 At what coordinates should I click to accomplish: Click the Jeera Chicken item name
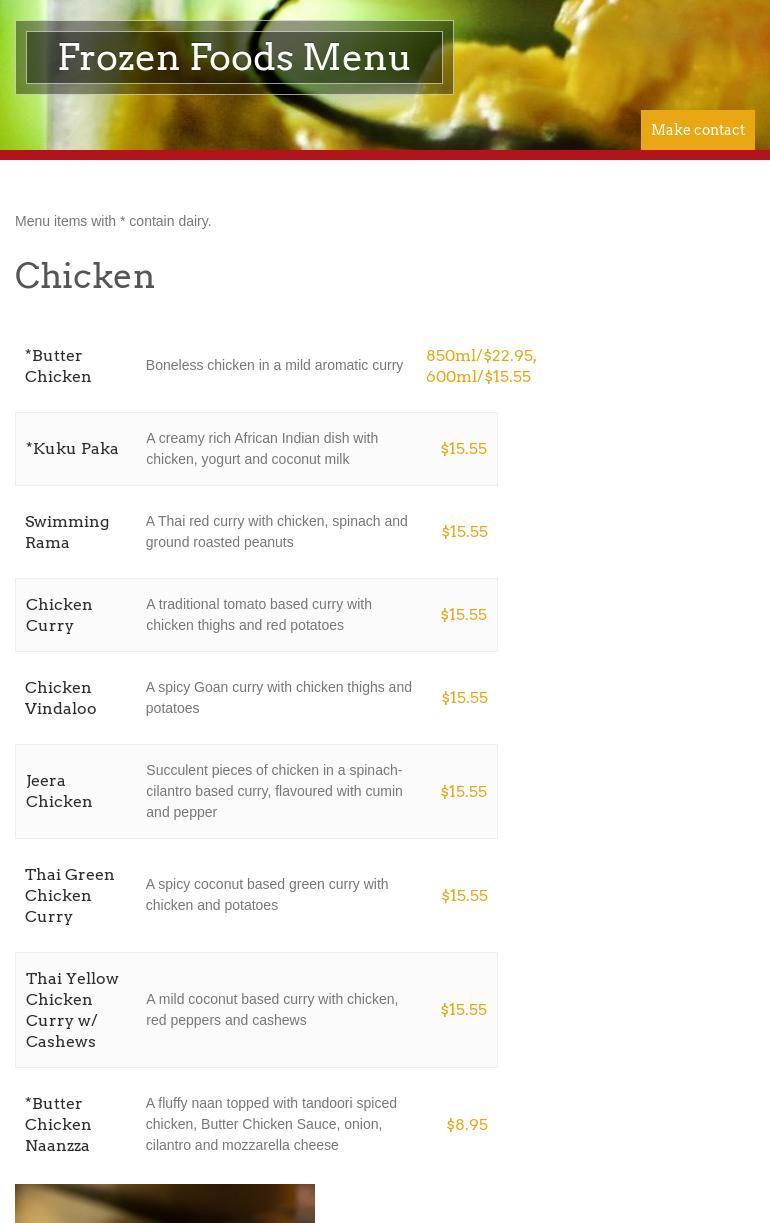(x=59, y=791)
